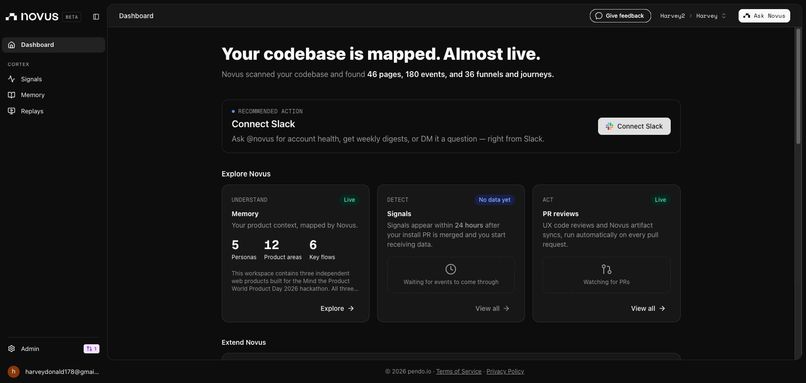The image size is (806, 383).
Task: Click 'Watching for PRs' text
Action: pos(607,282)
